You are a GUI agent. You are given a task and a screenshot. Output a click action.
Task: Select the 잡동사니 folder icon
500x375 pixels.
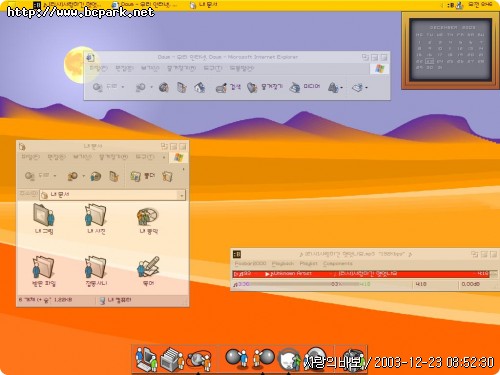(96, 271)
